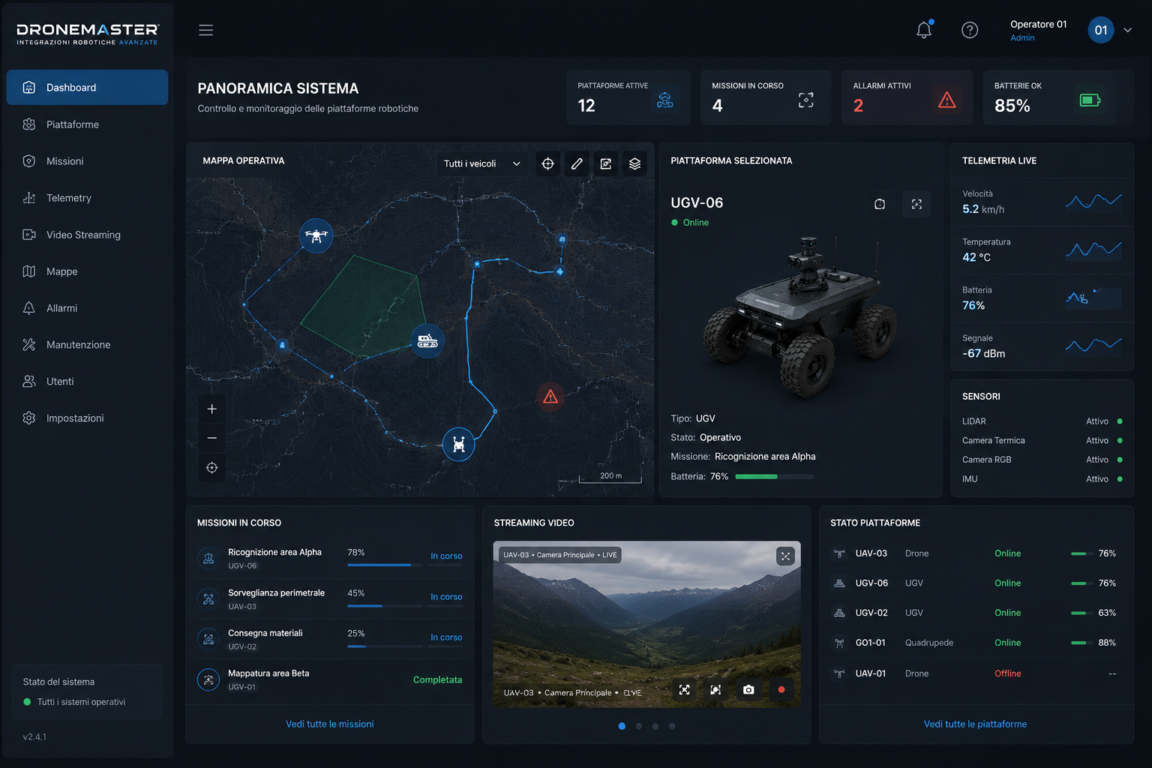
Task: Start recording with the red record button
Action: 781,689
